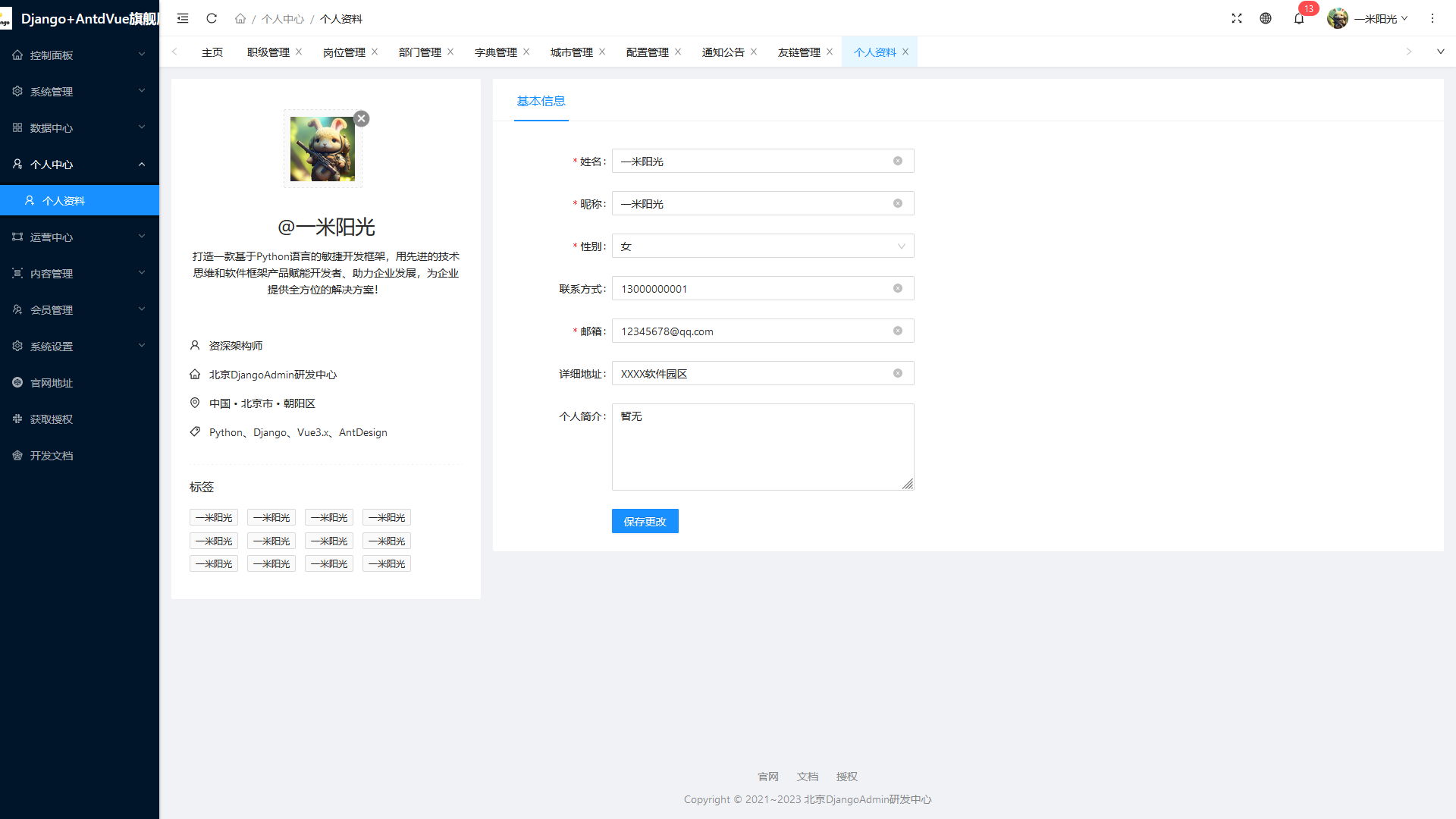Open the 性别 dropdown selector
1456x819 pixels.
(x=762, y=246)
